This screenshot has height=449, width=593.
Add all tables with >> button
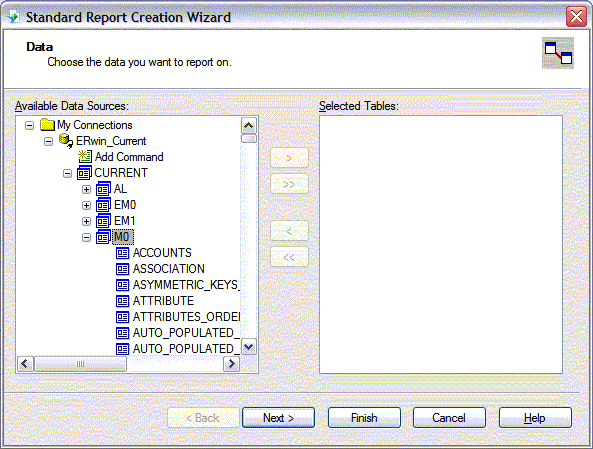(x=289, y=184)
